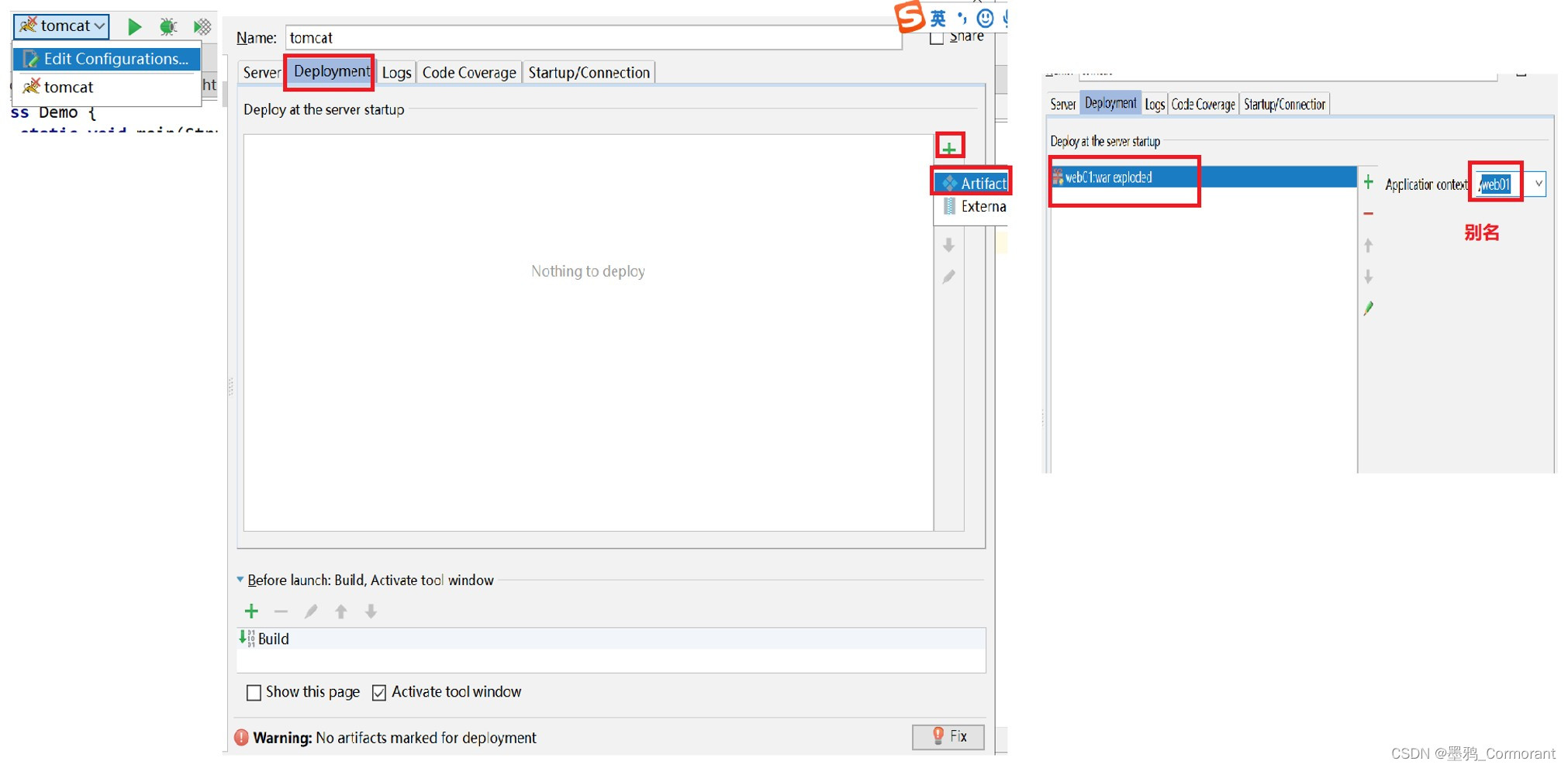
Task: Edit the before-launch task with the pencil icon
Action: point(311,611)
